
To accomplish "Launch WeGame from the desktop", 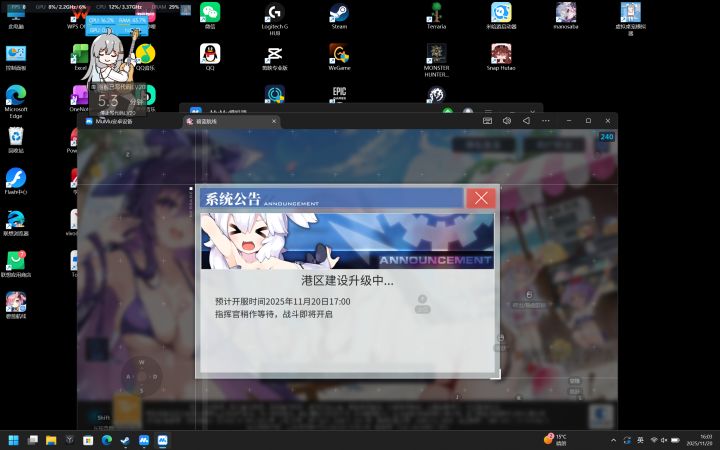I will point(339,57).
